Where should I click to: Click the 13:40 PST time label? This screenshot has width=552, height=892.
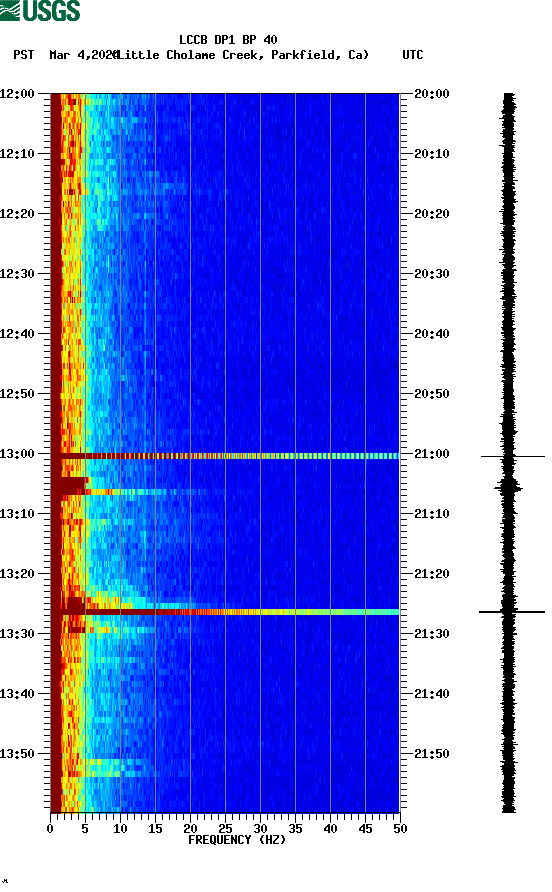pos(18,693)
